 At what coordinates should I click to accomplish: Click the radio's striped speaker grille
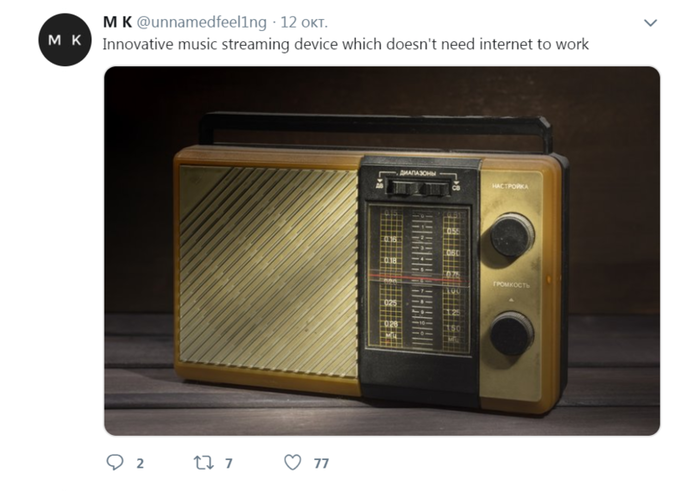tap(268, 270)
